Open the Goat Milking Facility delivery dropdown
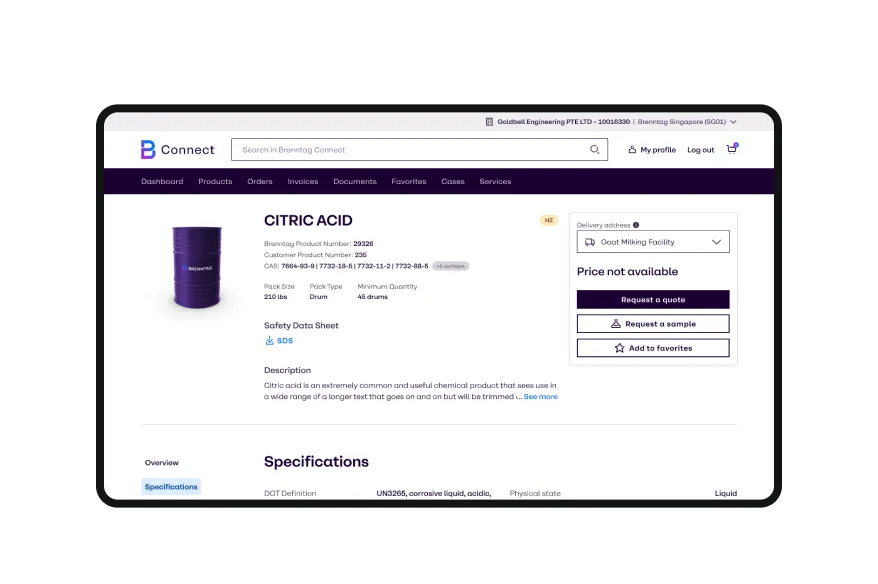Viewport: 878px width, 584px height. coord(653,242)
